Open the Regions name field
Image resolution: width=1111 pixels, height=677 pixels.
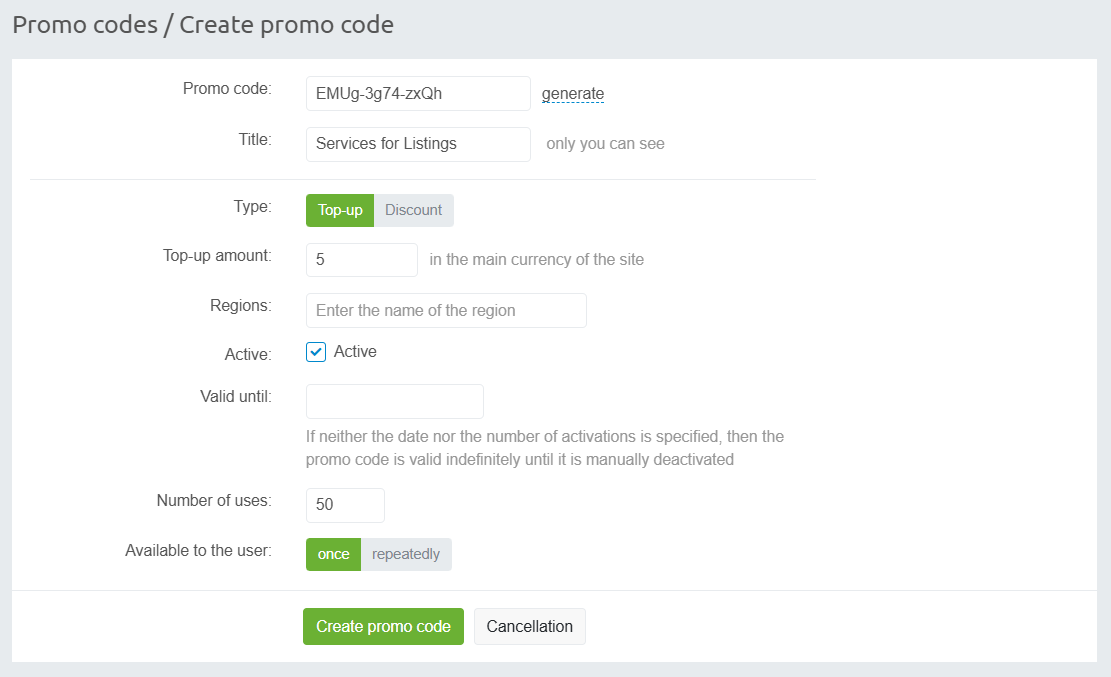[x=445, y=310]
